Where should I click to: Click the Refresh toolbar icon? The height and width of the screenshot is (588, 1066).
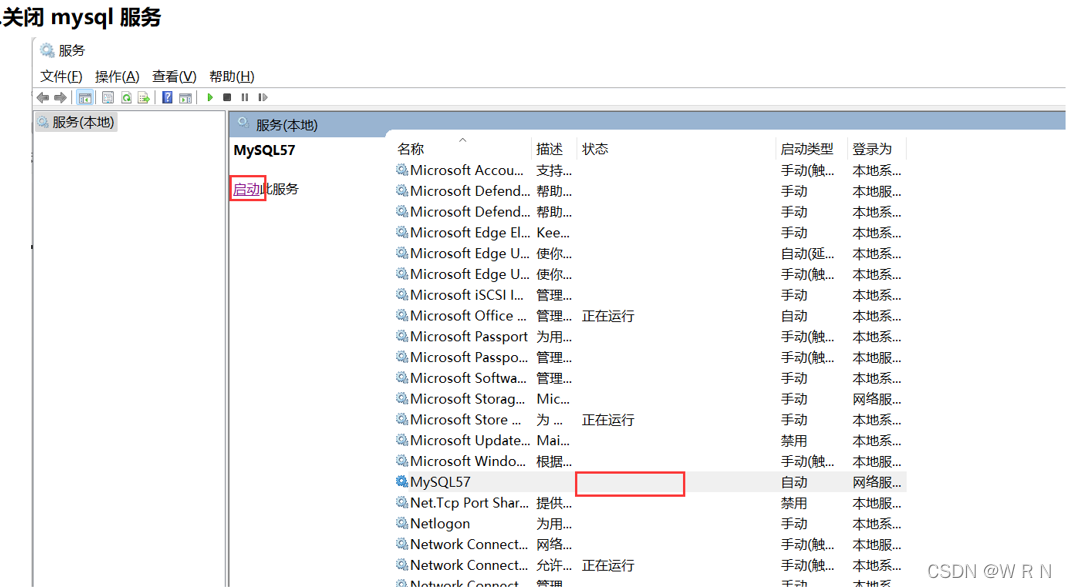tap(126, 98)
